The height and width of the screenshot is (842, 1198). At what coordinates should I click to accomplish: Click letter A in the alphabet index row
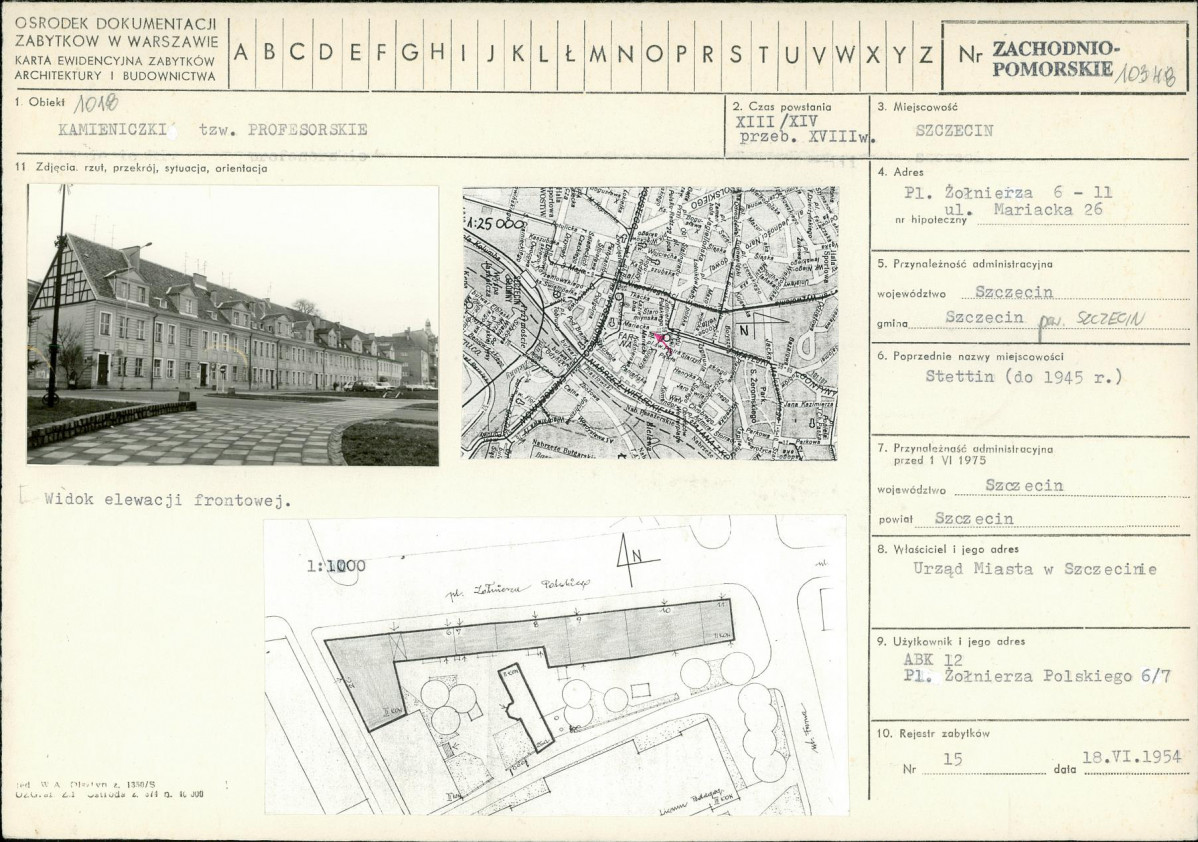[x=241, y=53]
